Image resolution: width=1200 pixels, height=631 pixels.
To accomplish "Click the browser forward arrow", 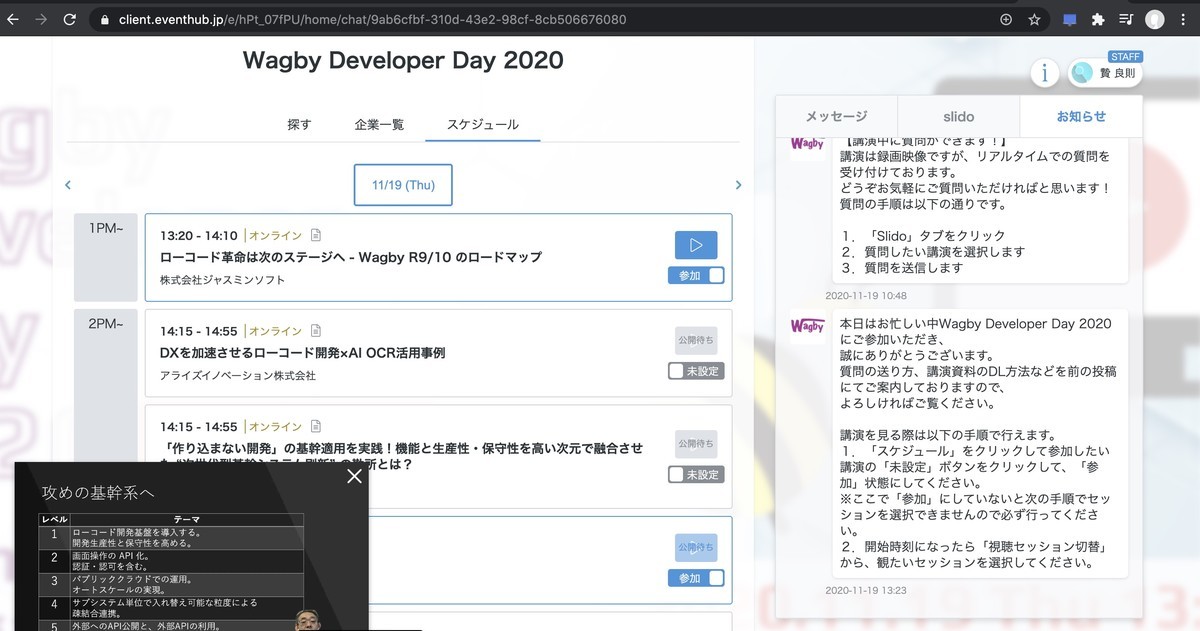I will (x=41, y=19).
